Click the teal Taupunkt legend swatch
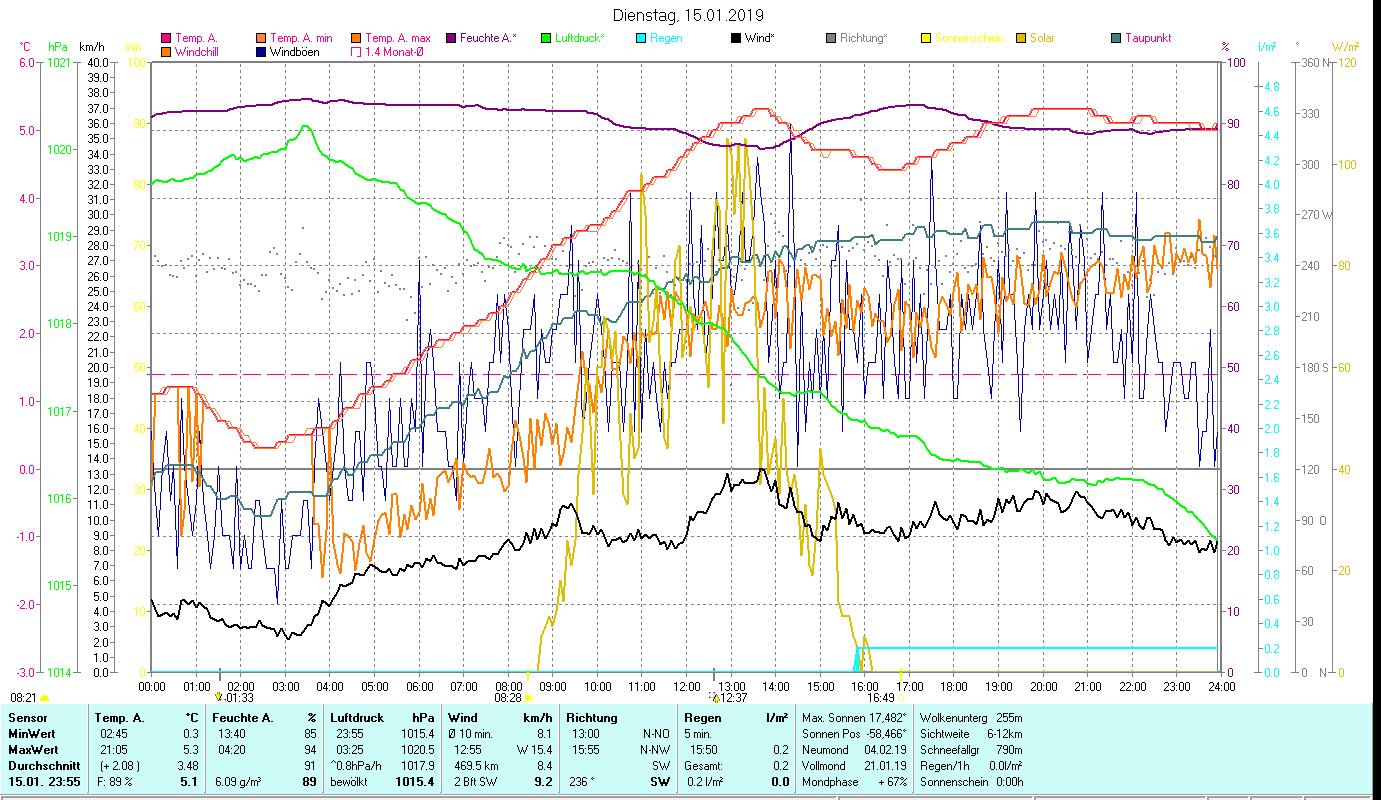The height and width of the screenshot is (800, 1381). click(x=1116, y=38)
